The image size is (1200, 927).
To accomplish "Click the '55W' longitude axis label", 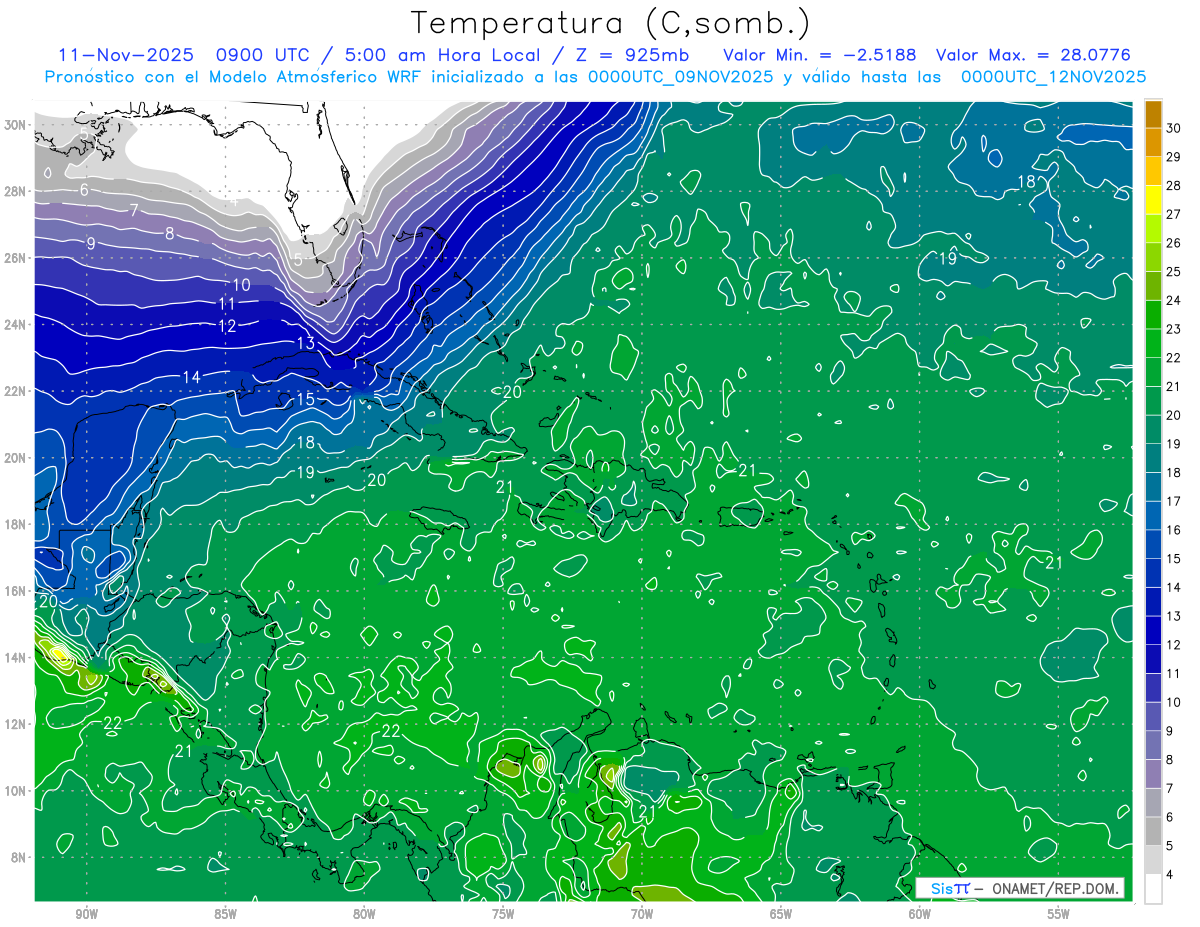I will (x=1059, y=914).
